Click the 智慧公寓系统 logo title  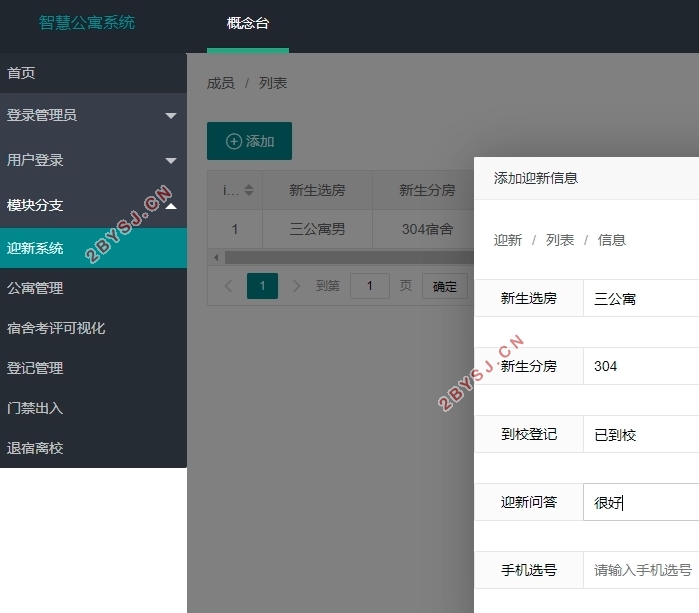click(x=86, y=22)
